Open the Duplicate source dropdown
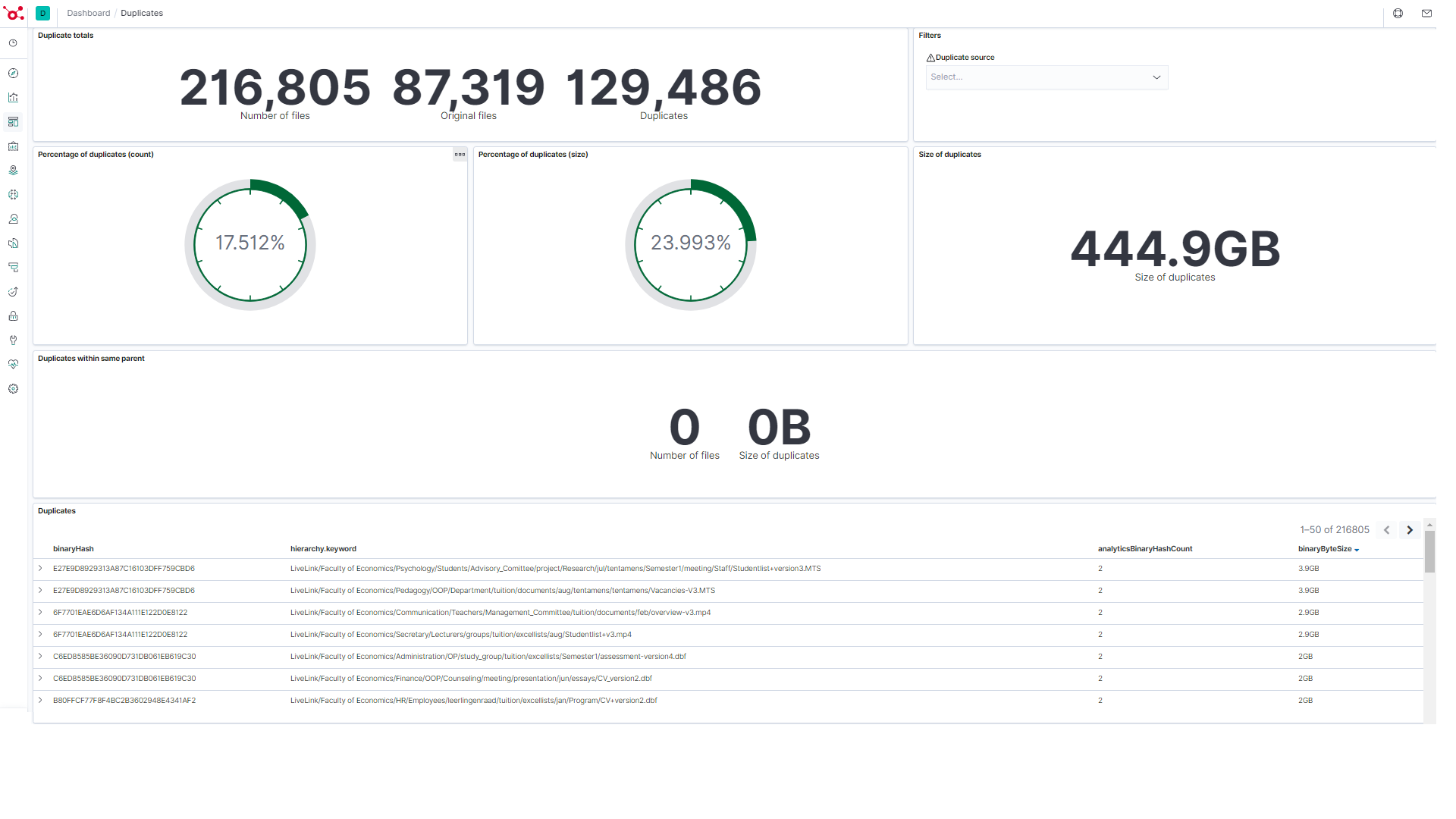Screen dimensions: 1456x819 (1046, 77)
